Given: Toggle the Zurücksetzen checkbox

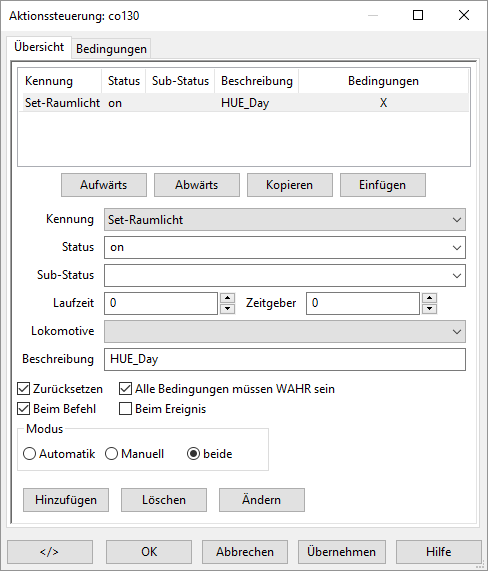Looking at the screenshot, I should click(x=24, y=389).
